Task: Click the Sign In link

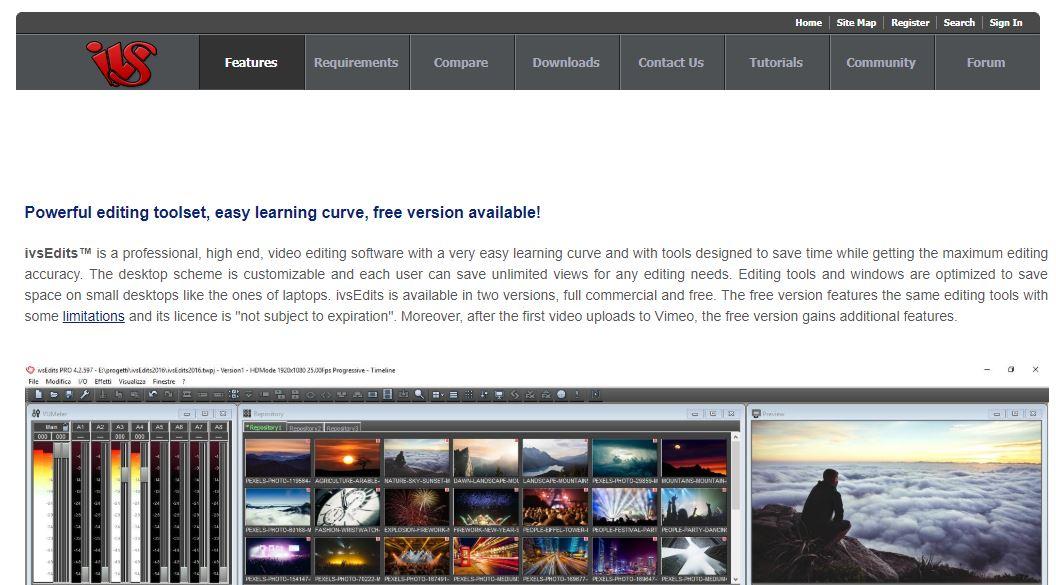Action: pyautogui.click(x=1005, y=23)
